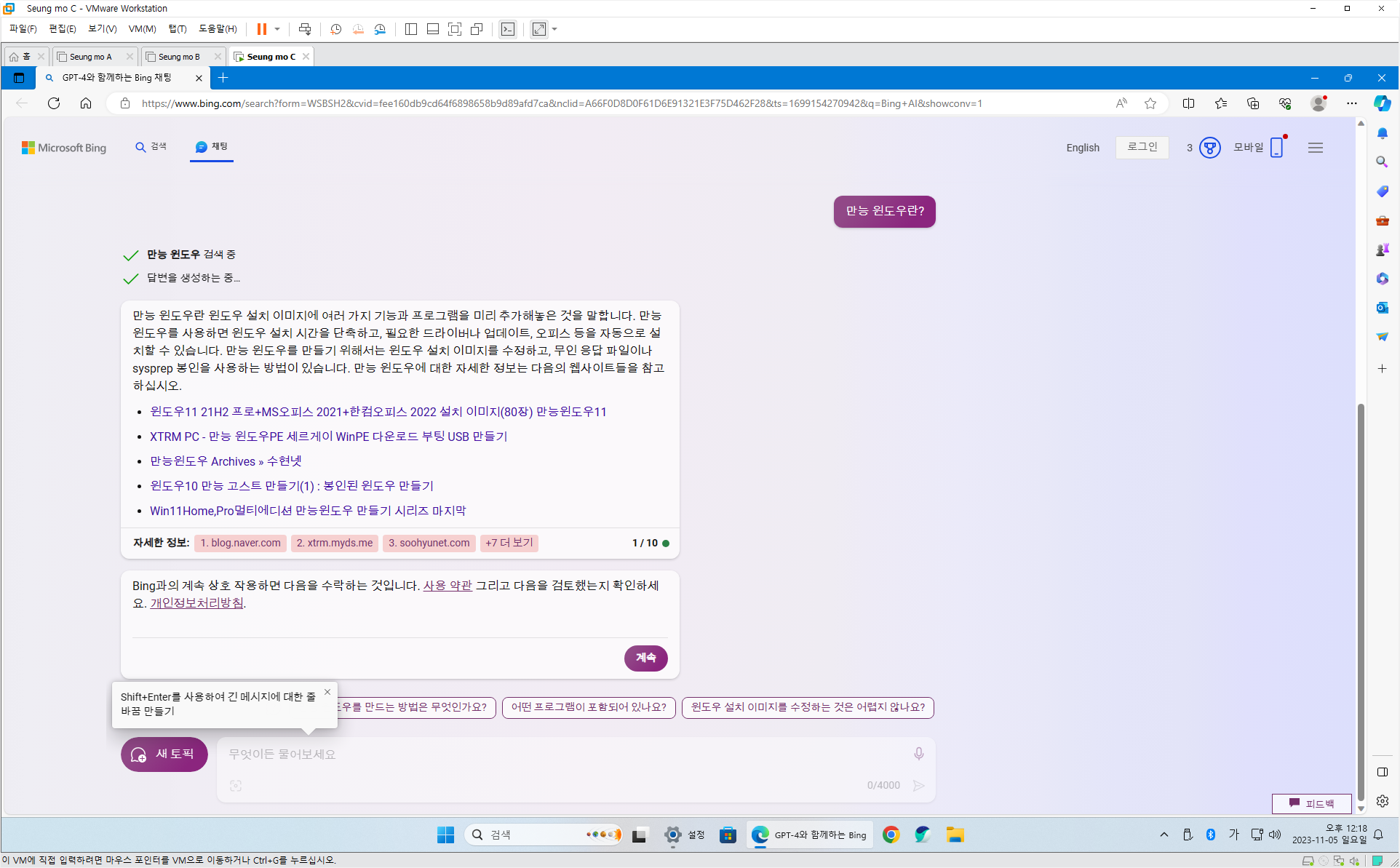Open split screen icon in Edge toolbar
The image size is (1400, 868).
(x=1188, y=103)
